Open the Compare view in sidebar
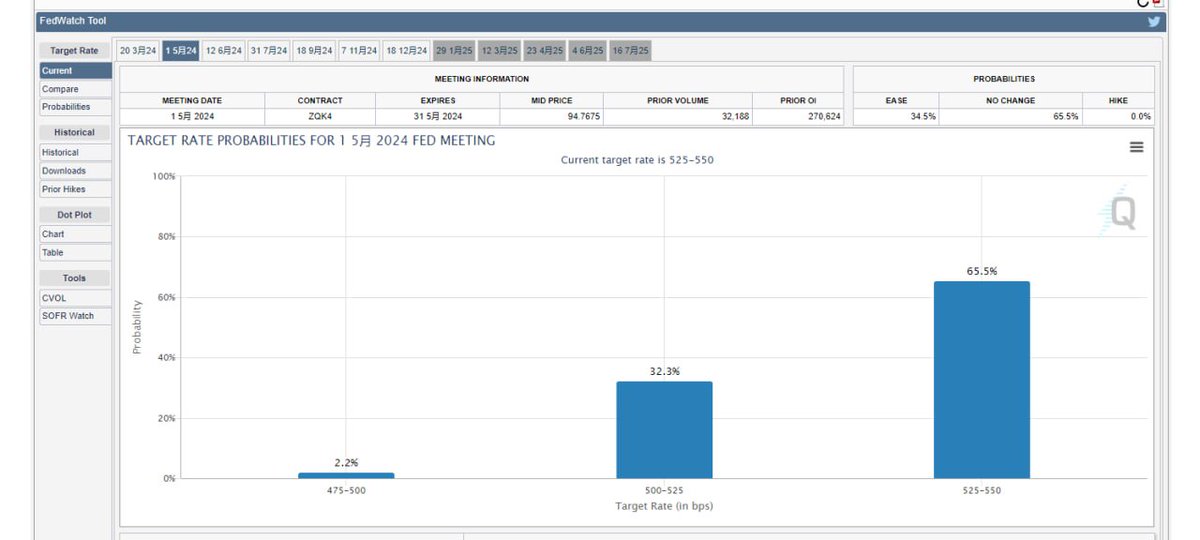This screenshot has width=1200, height=540. [x=75, y=89]
